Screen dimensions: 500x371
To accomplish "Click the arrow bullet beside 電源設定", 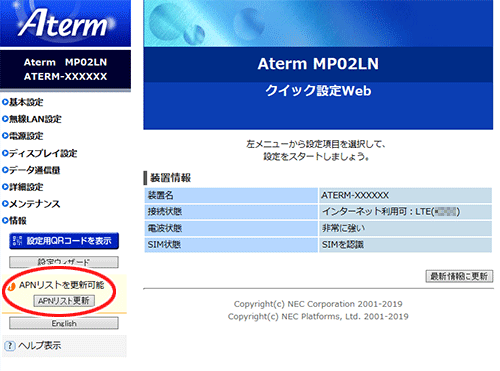I will pos(5,136).
